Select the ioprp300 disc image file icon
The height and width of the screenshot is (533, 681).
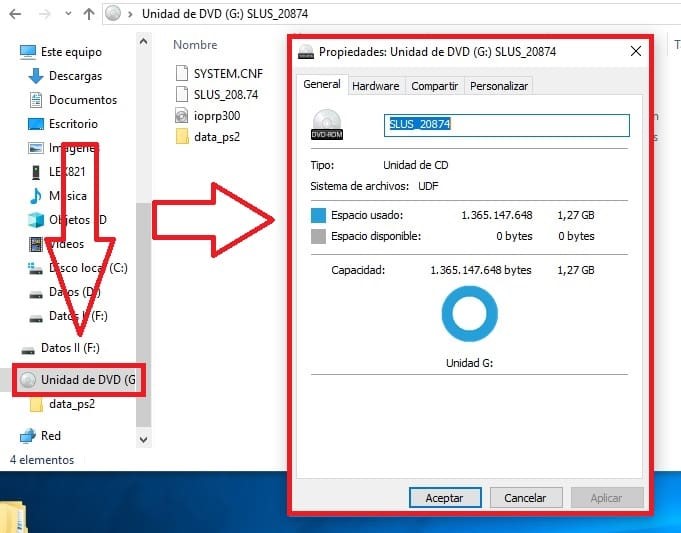(181, 115)
